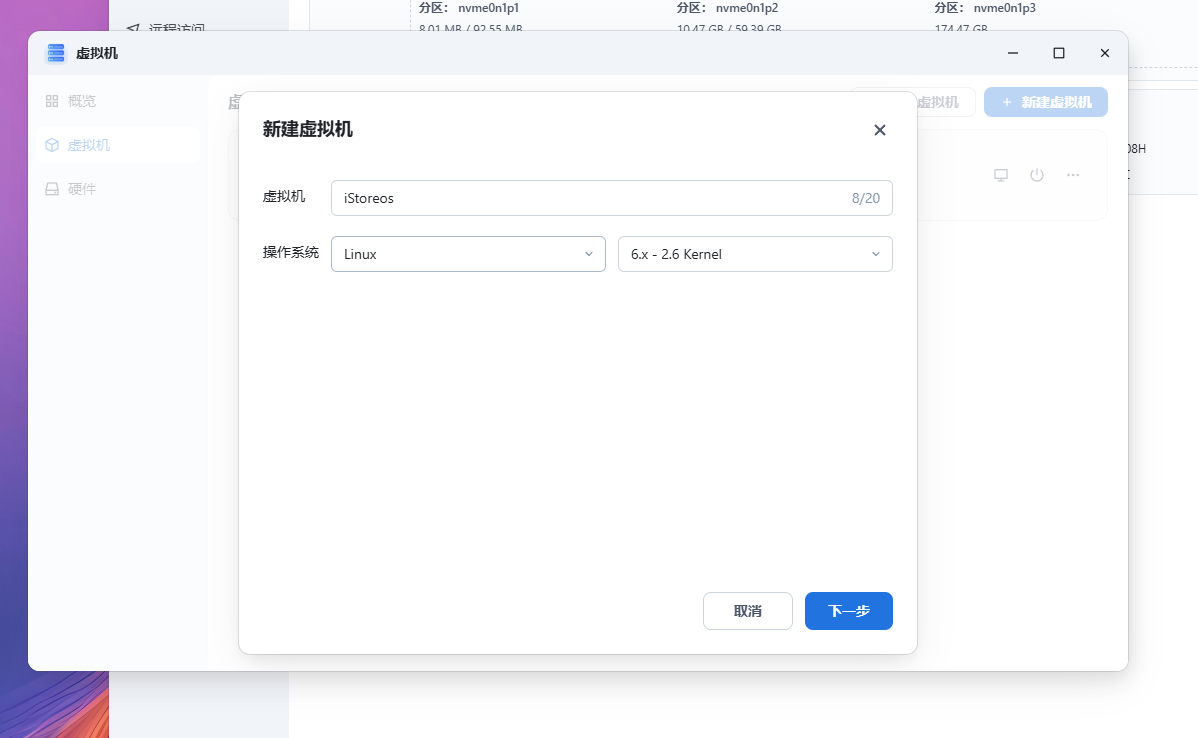Image resolution: width=1198 pixels, height=738 pixels.
Task: Click the plus 新建虚拟机 button in header
Action: point(1045,102)
